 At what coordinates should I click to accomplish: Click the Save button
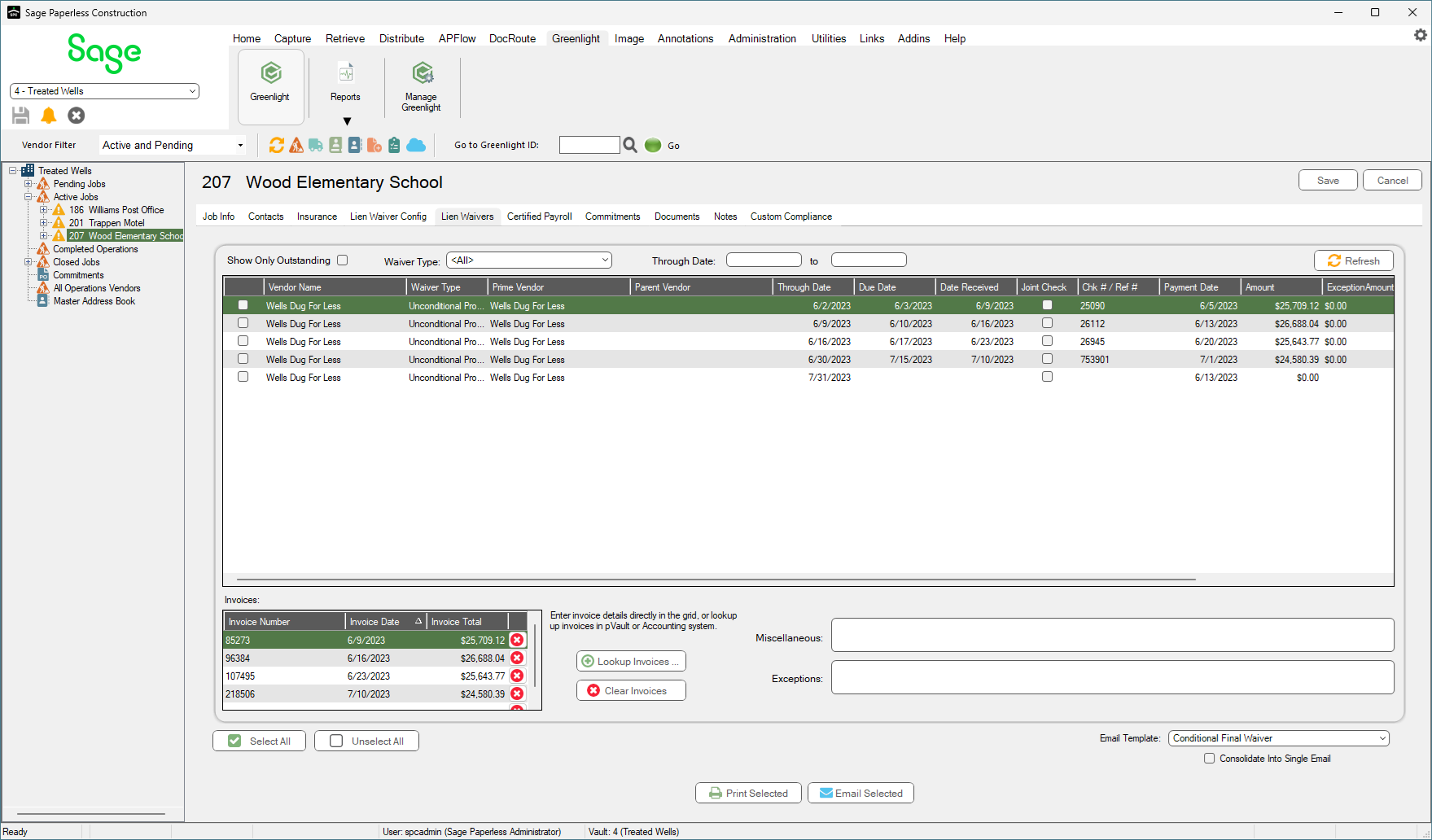1328,181
